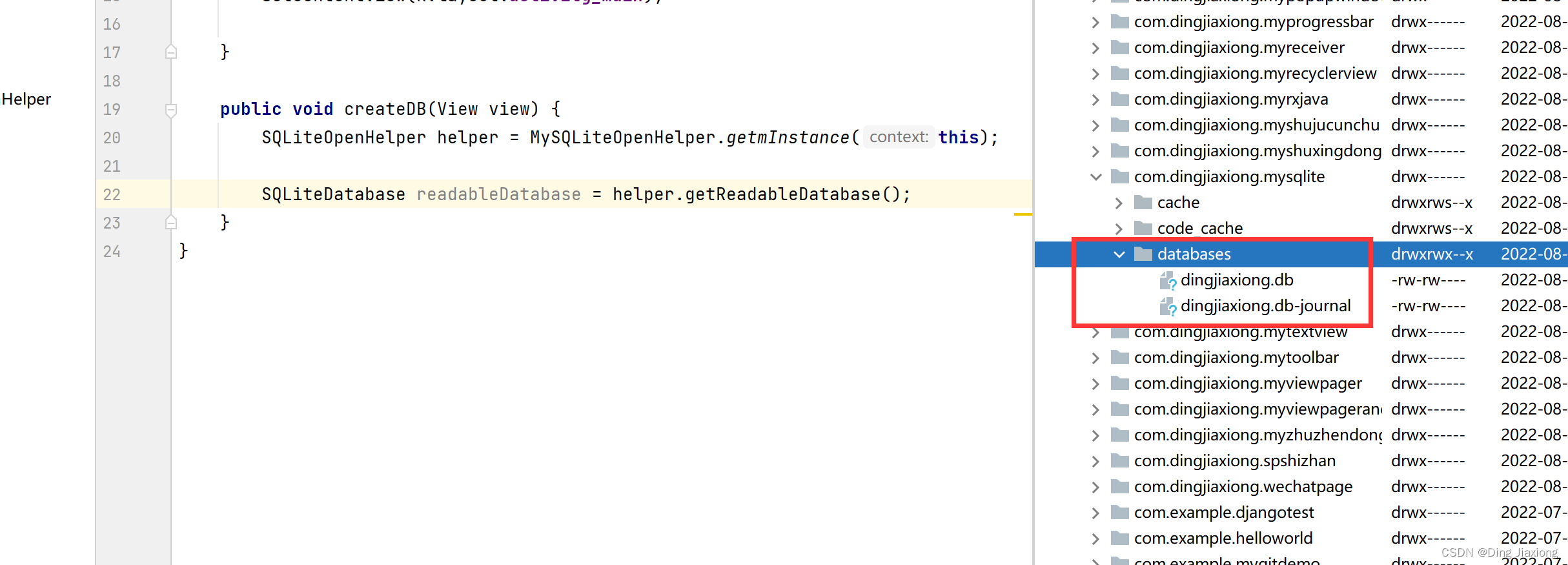Expand the com.dingjiaxiong.myreceiver folder

point(1095,48)
